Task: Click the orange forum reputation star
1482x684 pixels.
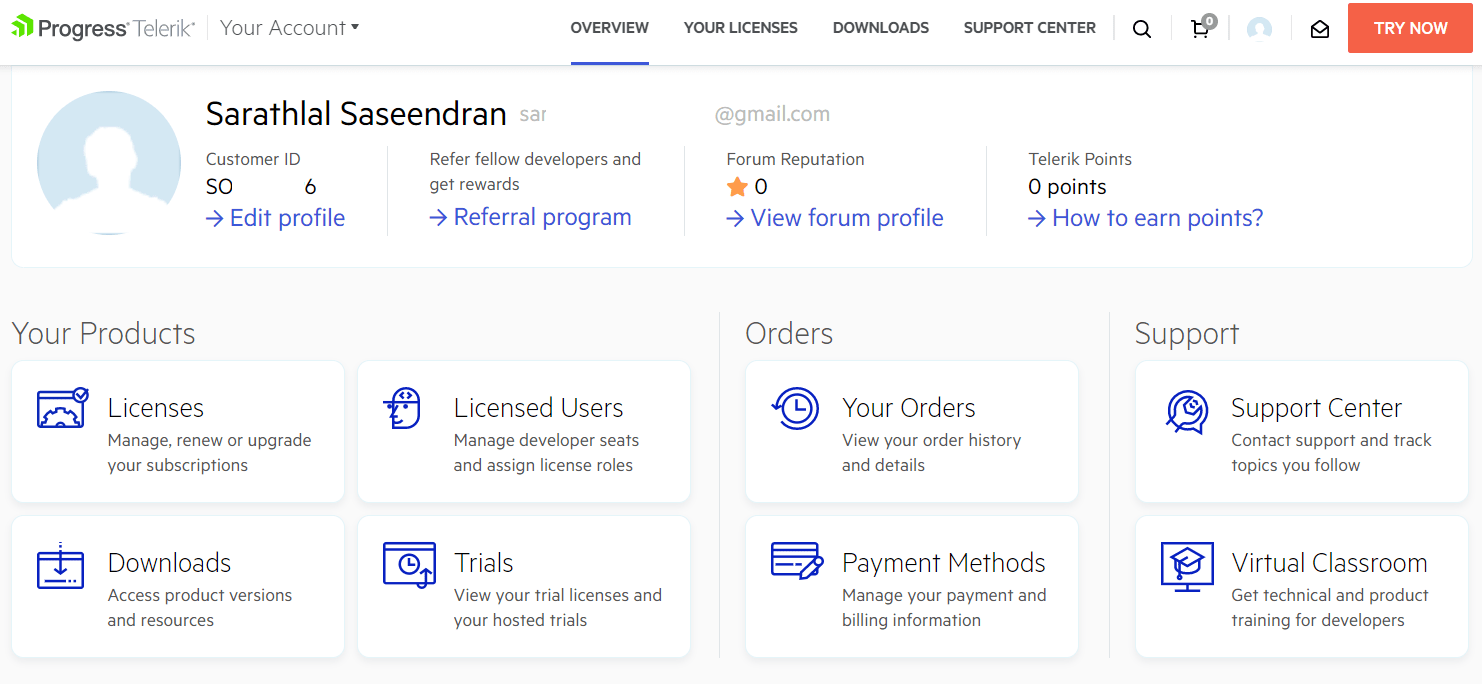Action: [x=737, y=186]
